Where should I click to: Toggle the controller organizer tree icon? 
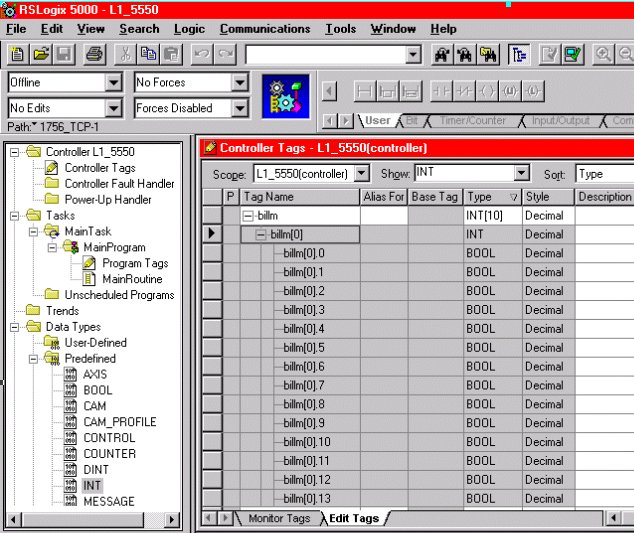(x=519, y=54)
